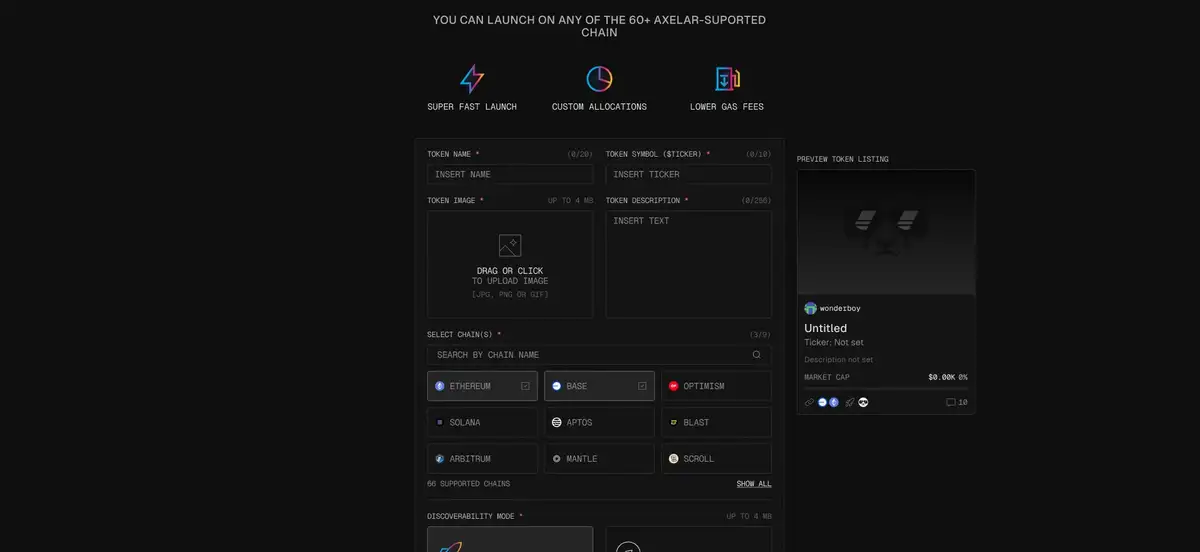Click the comments icon on preview card
The image size is (1200, 552).
[951, 402]
